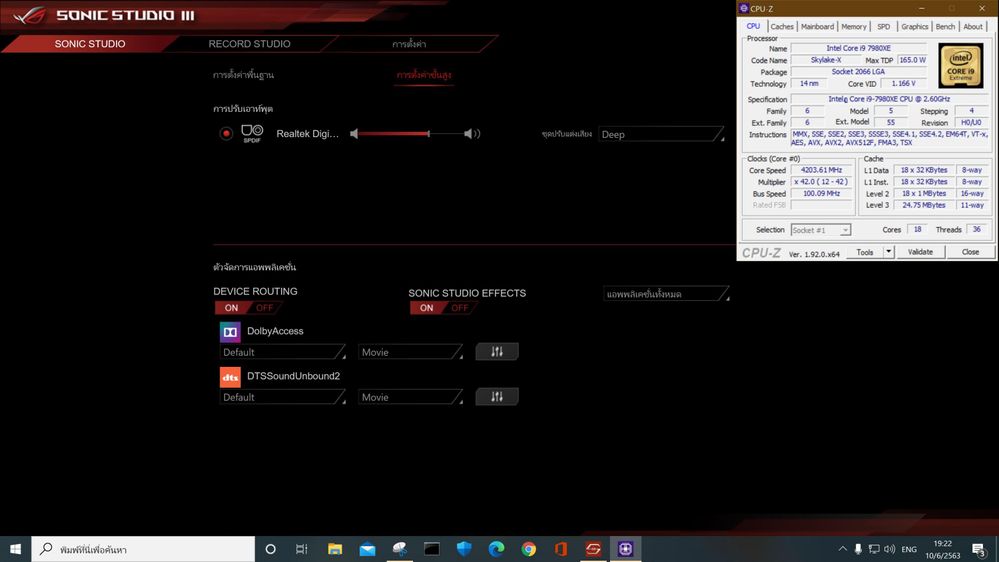This screenshot has width=999, height=562.
Task: Expand the CPU-Z Tools dropdown arrow
Action: pos(888,252)
